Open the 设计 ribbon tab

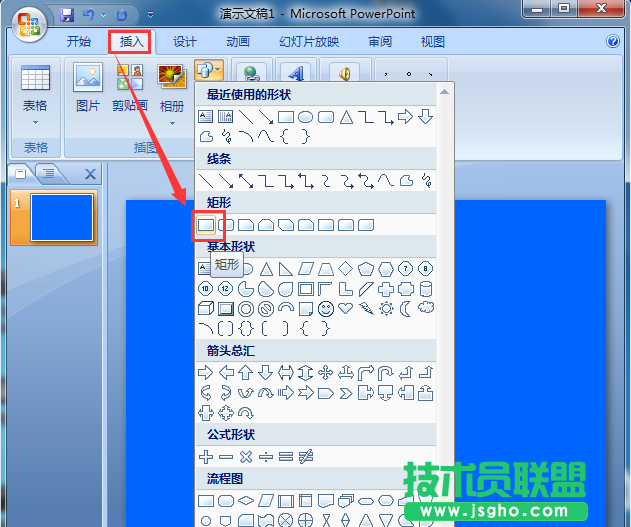185,41
